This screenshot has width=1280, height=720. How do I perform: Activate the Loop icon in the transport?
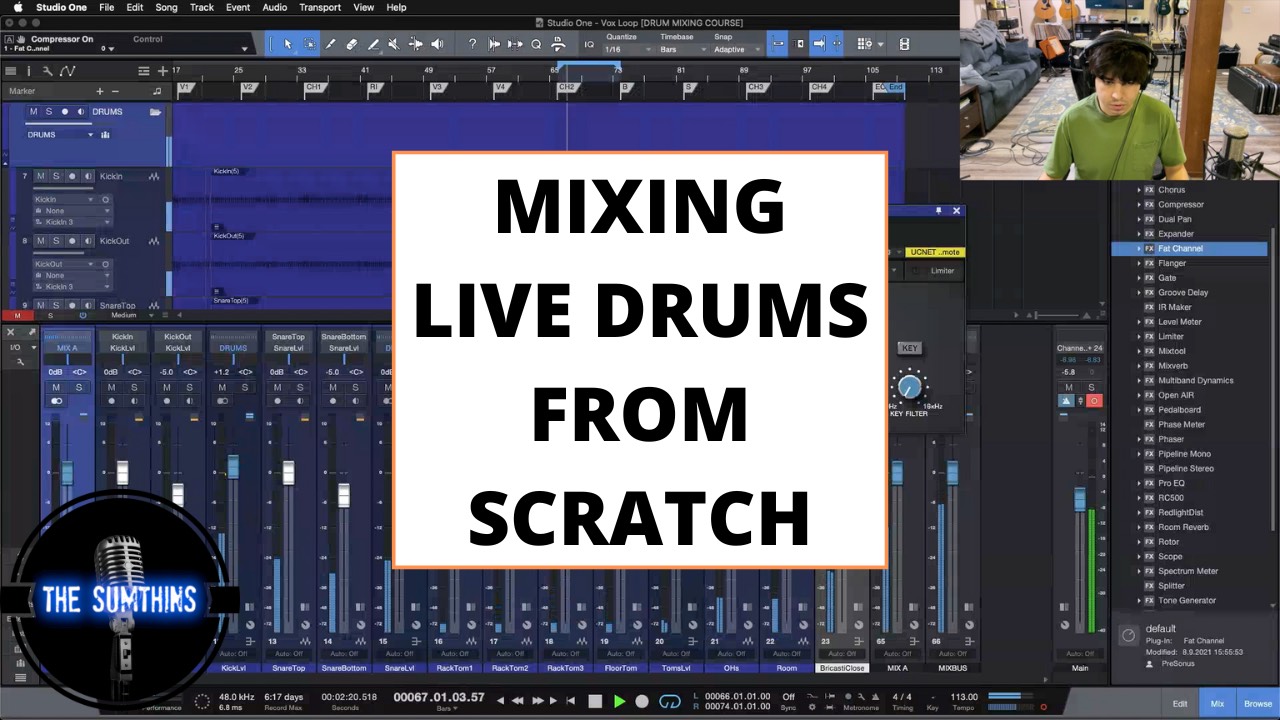click(x=669, y=700)
